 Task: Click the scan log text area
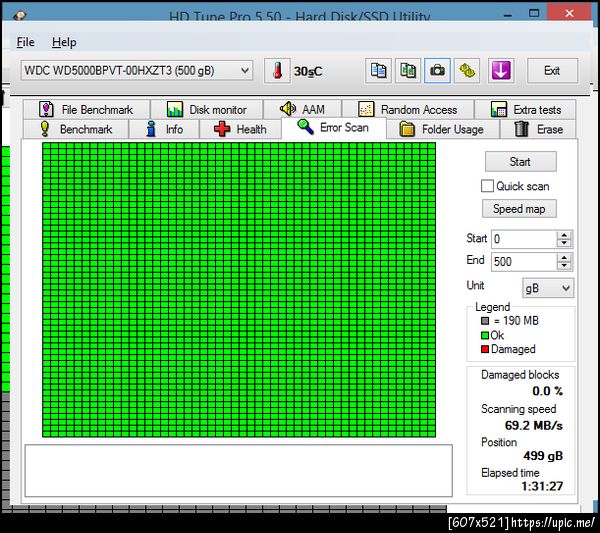coord(239,470)
